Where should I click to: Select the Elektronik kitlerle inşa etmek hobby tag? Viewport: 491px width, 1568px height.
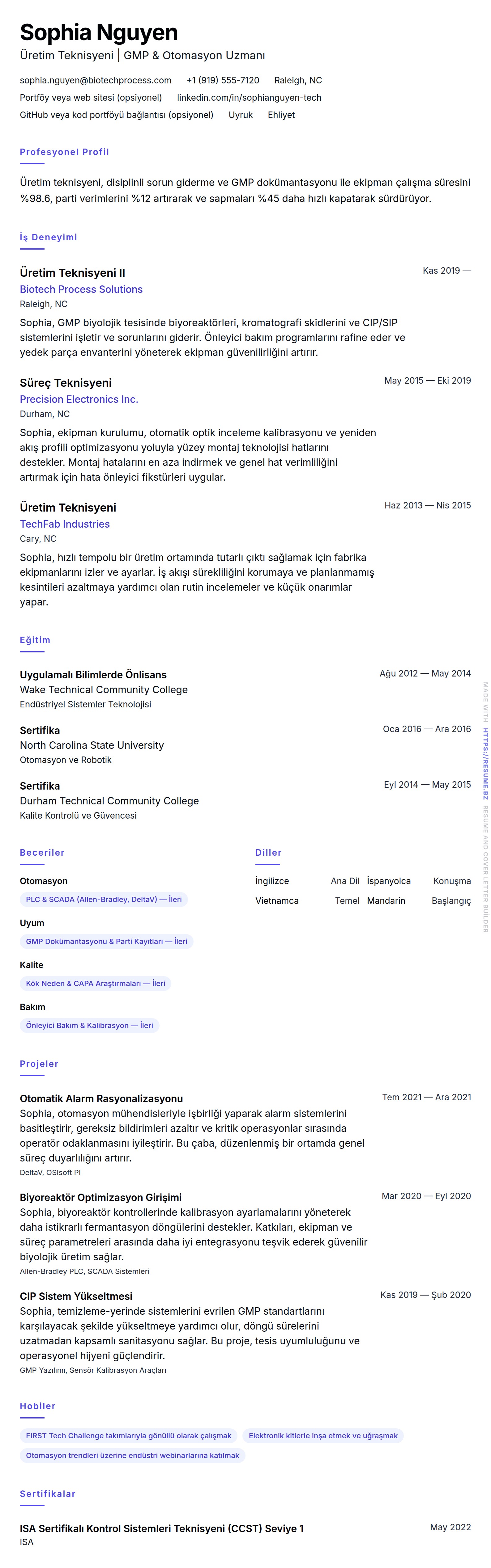[x=323, y=1435]
